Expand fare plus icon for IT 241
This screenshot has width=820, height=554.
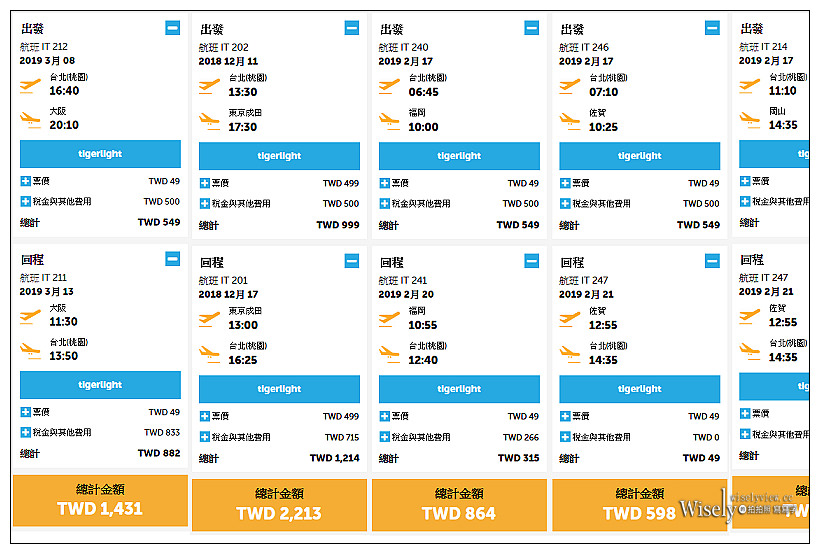pos(384,416)
